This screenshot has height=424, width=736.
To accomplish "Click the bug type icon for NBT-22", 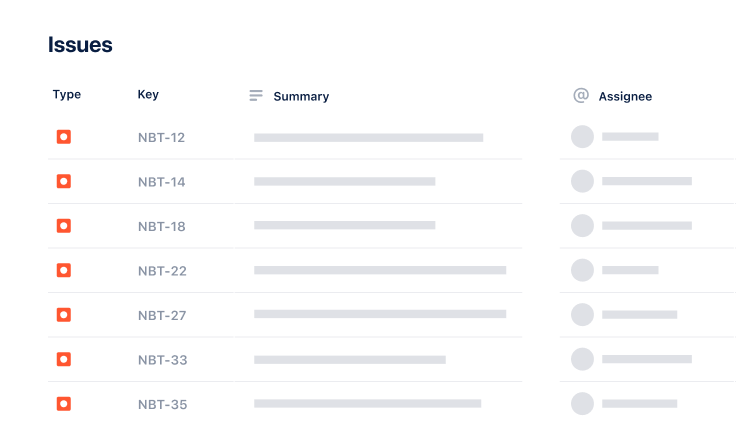I will point(63,270).
